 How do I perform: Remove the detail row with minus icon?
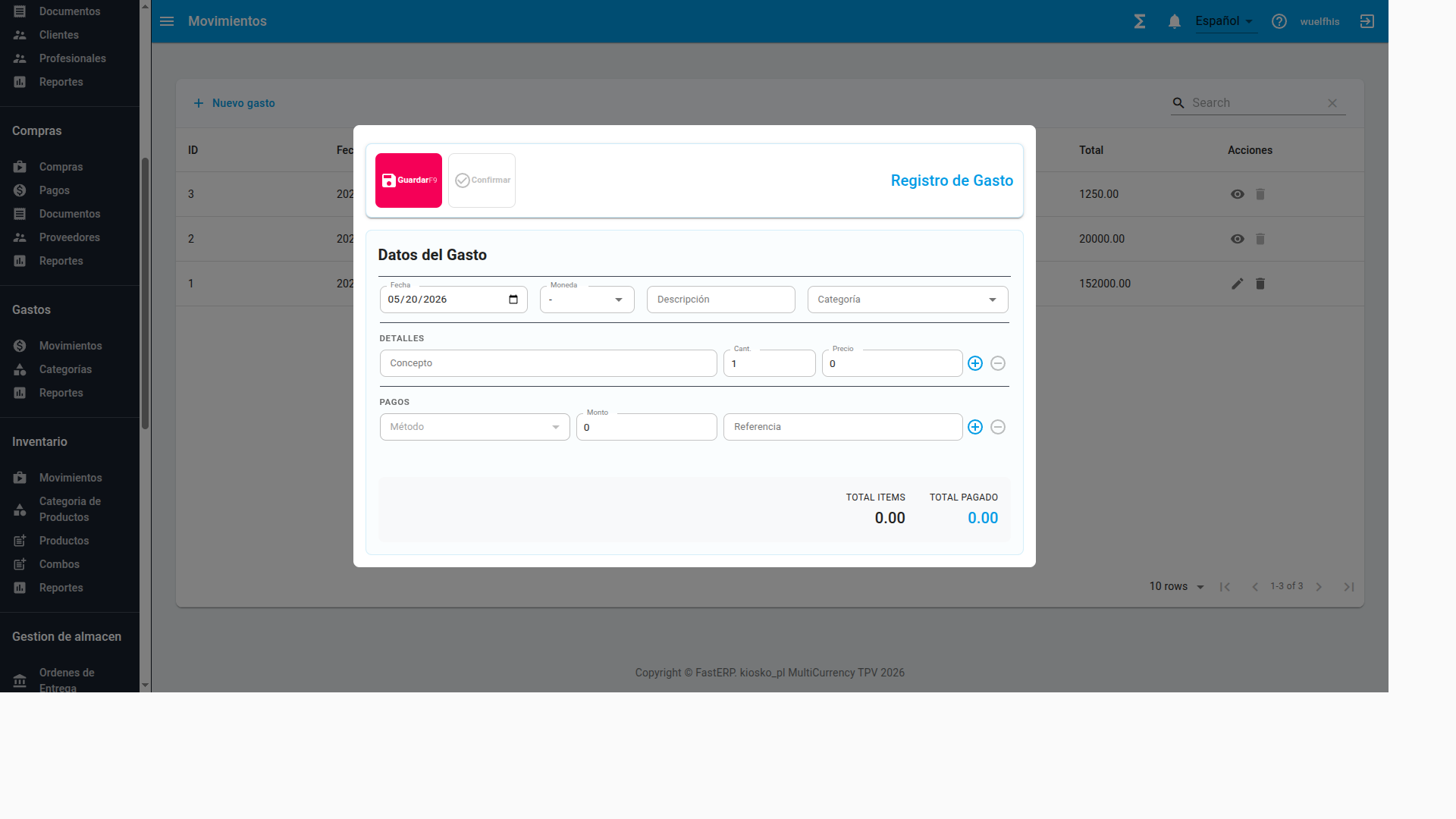[998, 363]
